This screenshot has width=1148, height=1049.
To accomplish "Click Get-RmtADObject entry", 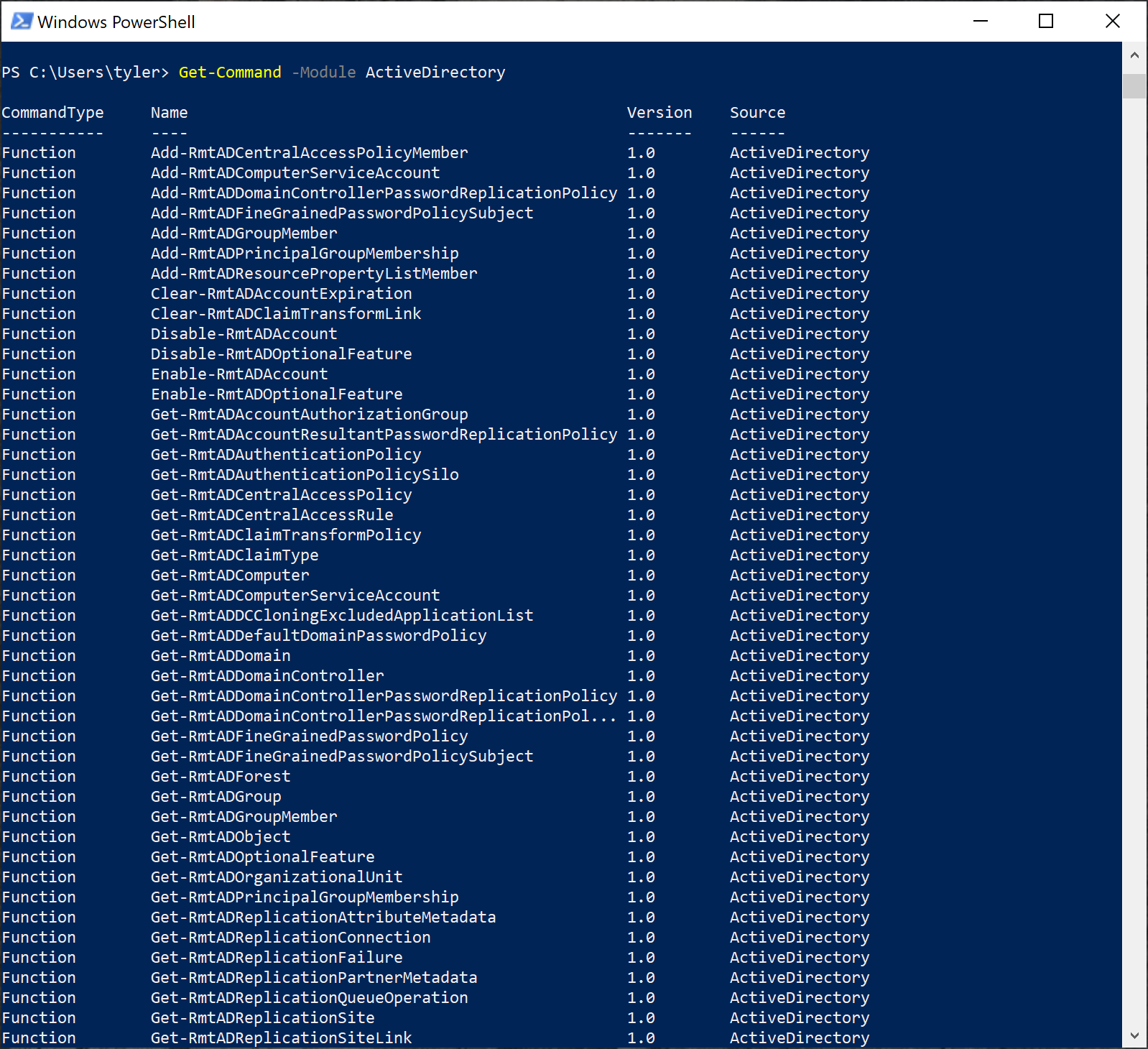I will tap(221, 837).
